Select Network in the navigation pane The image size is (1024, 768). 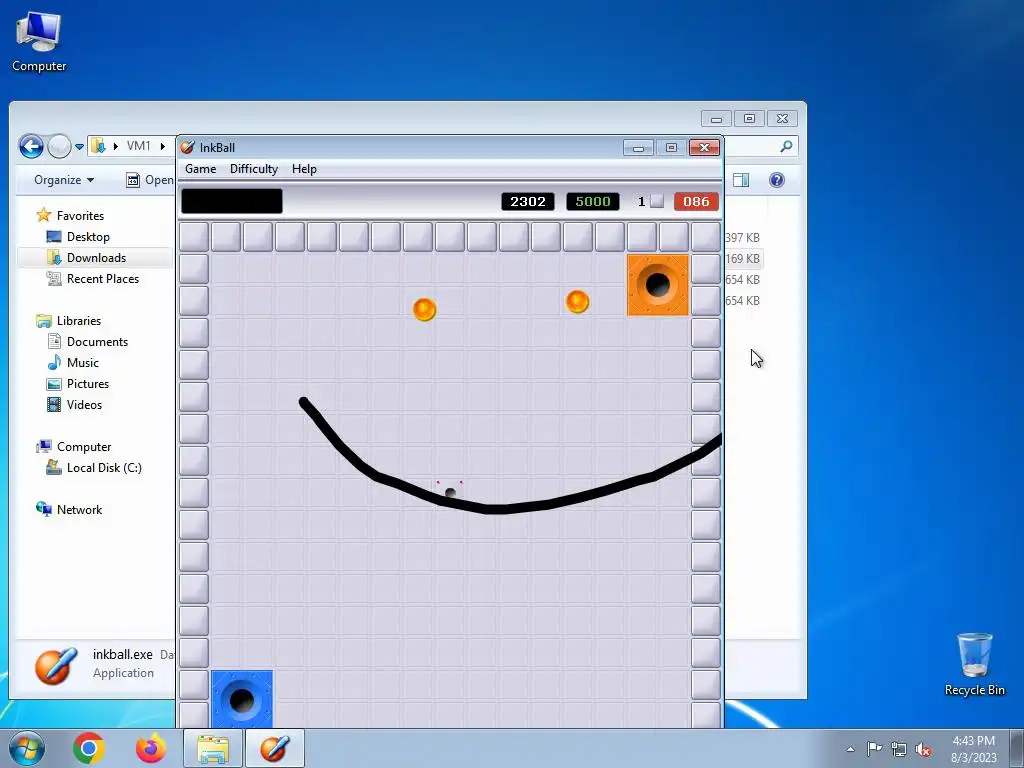click(x=79, y=509)
